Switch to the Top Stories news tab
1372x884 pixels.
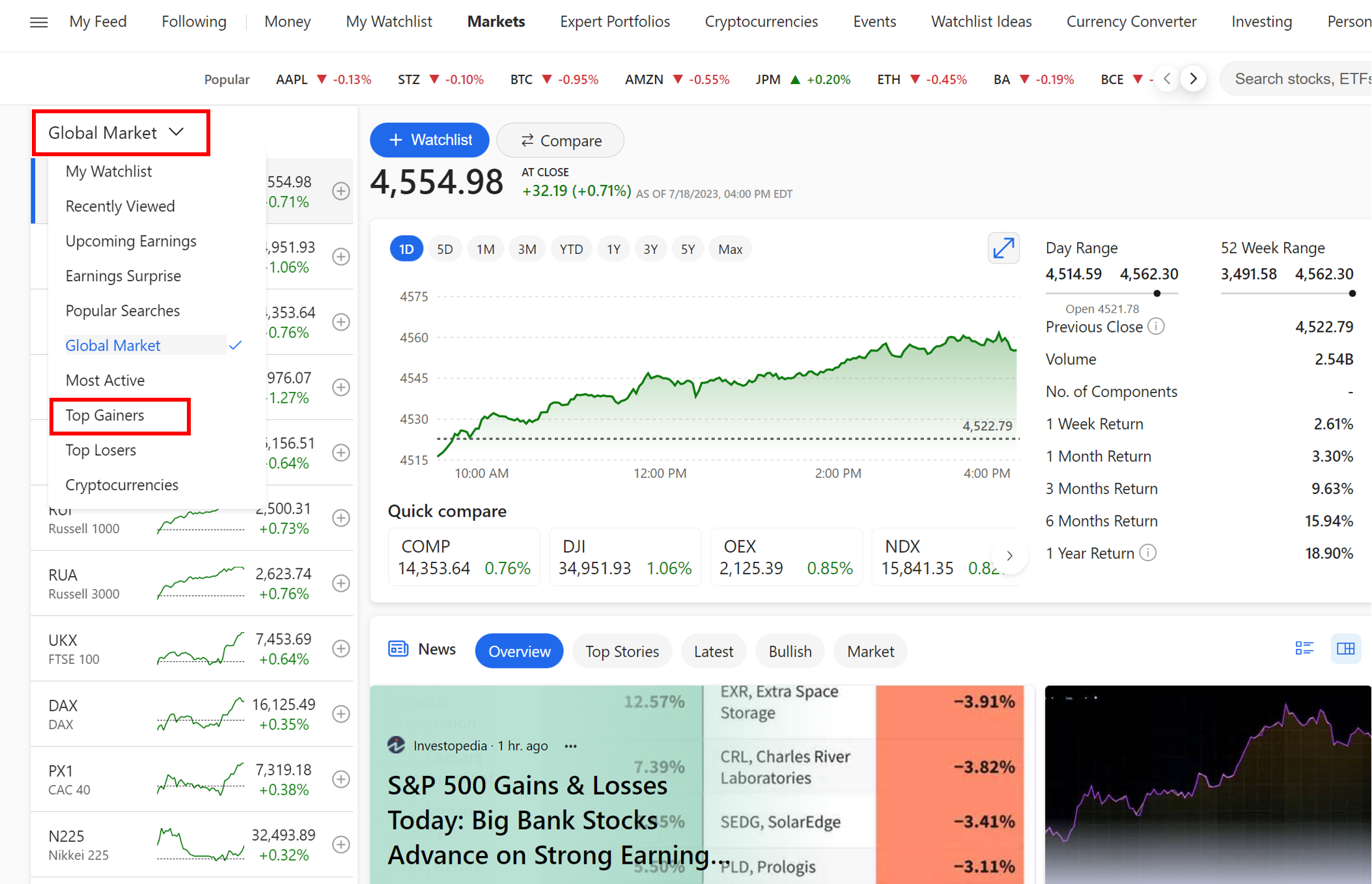[x=622, y=650]
